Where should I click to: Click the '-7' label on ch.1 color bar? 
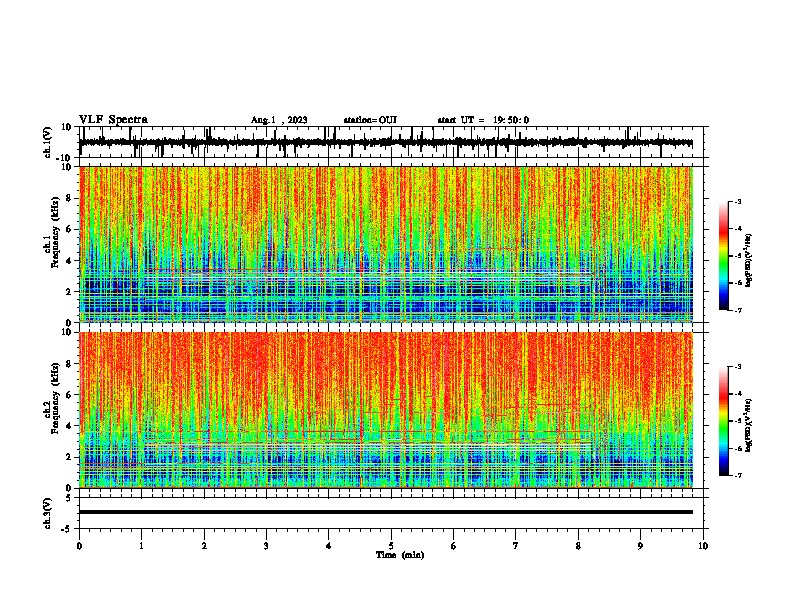(x=738, y=310)
